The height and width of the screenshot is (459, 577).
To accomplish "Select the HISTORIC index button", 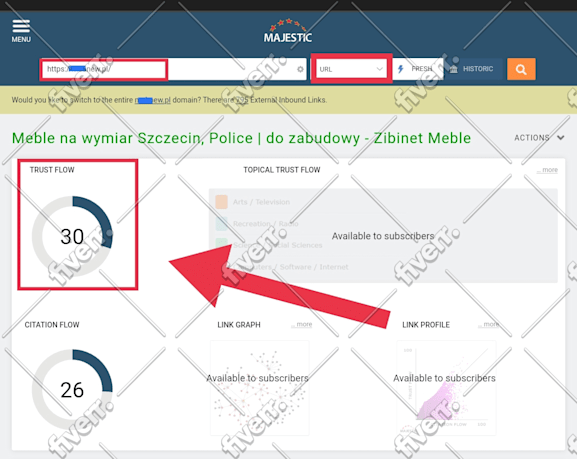I will [472, 69].
